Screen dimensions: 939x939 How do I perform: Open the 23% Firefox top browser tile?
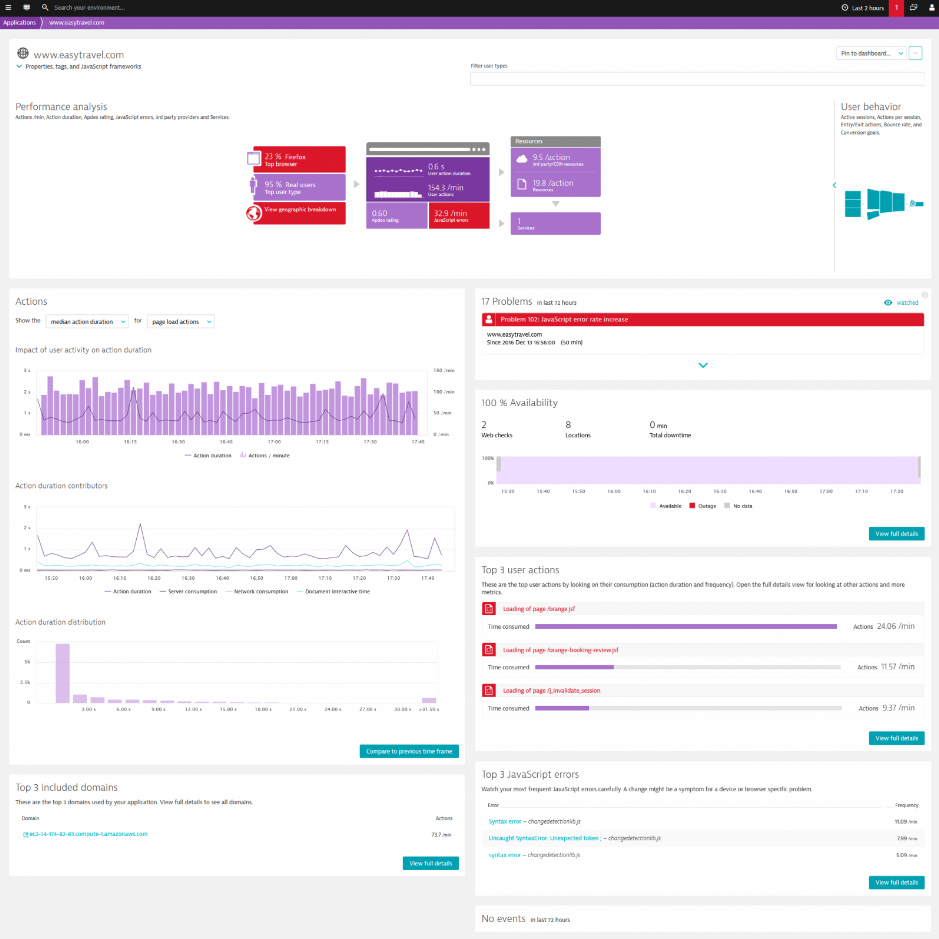click(297, 159)
